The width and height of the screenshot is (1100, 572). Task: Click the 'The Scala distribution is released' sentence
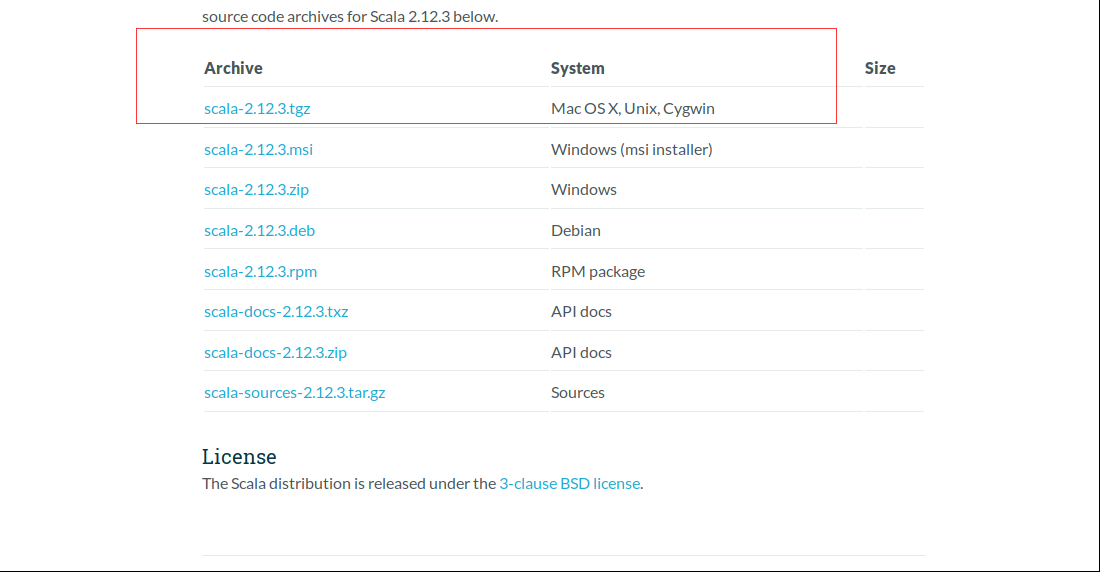pos(422,484)
